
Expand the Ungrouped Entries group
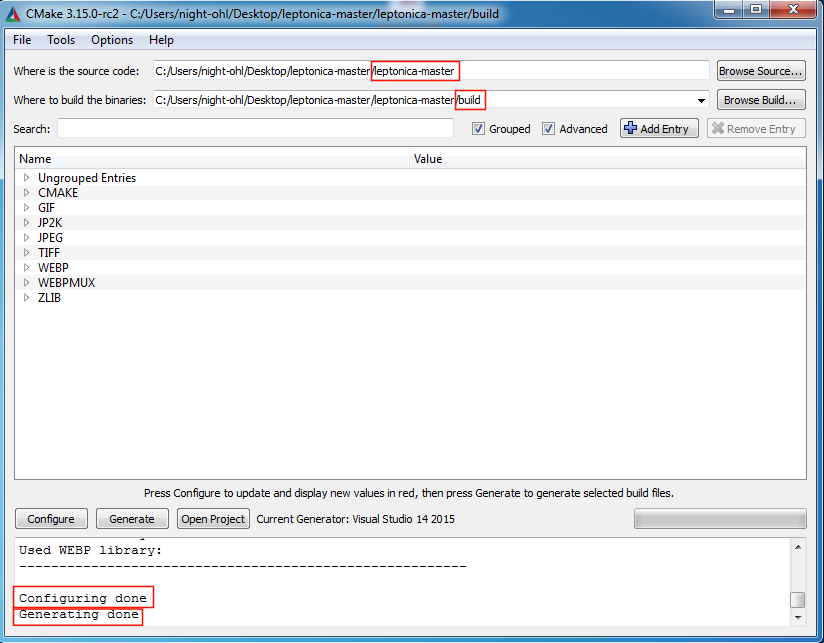coord(26,178)
